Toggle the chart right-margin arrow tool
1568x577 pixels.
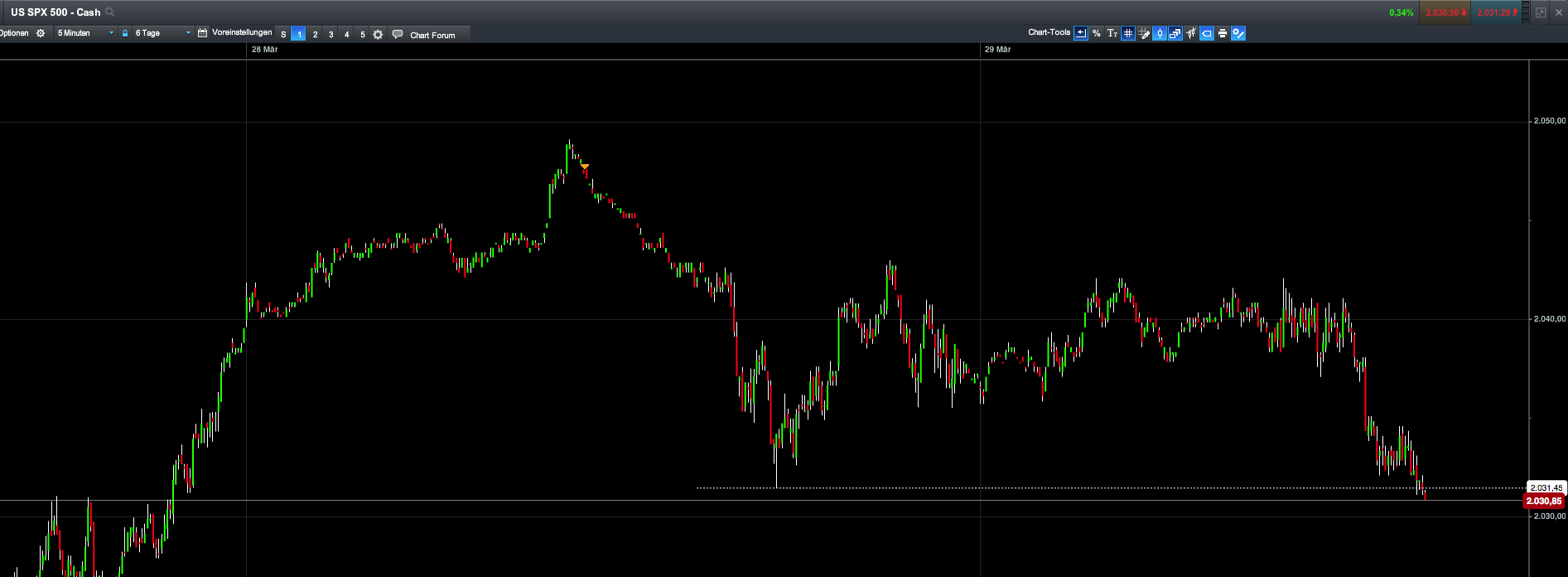(x=1080, y=33)
